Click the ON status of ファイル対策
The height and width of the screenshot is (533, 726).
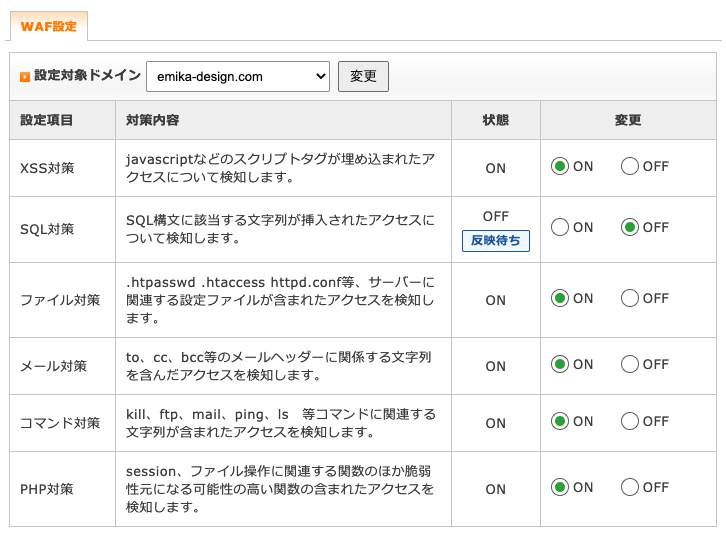(x=496, y=300)
